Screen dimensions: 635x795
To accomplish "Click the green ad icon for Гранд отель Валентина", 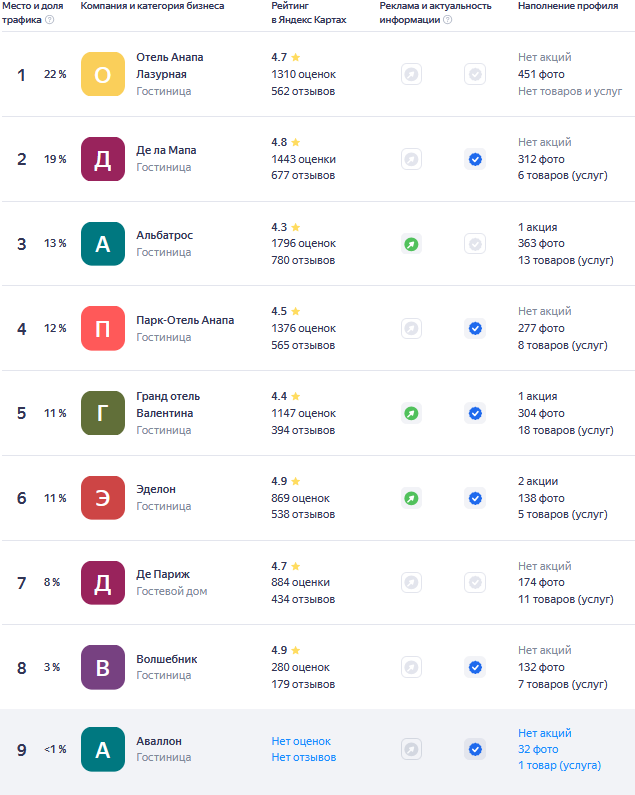I will point(411,413).
